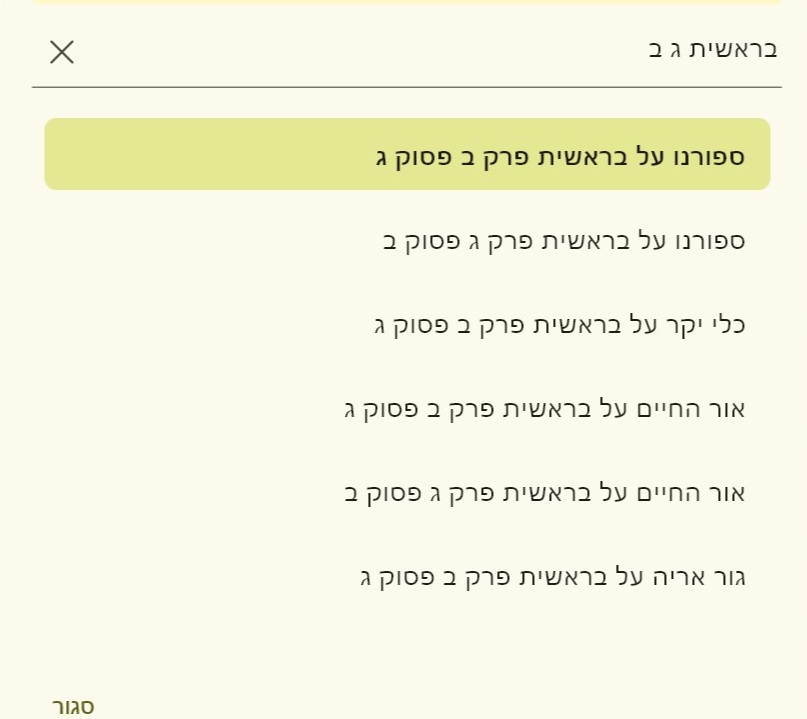Select אור החיים על בראשית פרק ג פסוק ב

pos(544,492)
